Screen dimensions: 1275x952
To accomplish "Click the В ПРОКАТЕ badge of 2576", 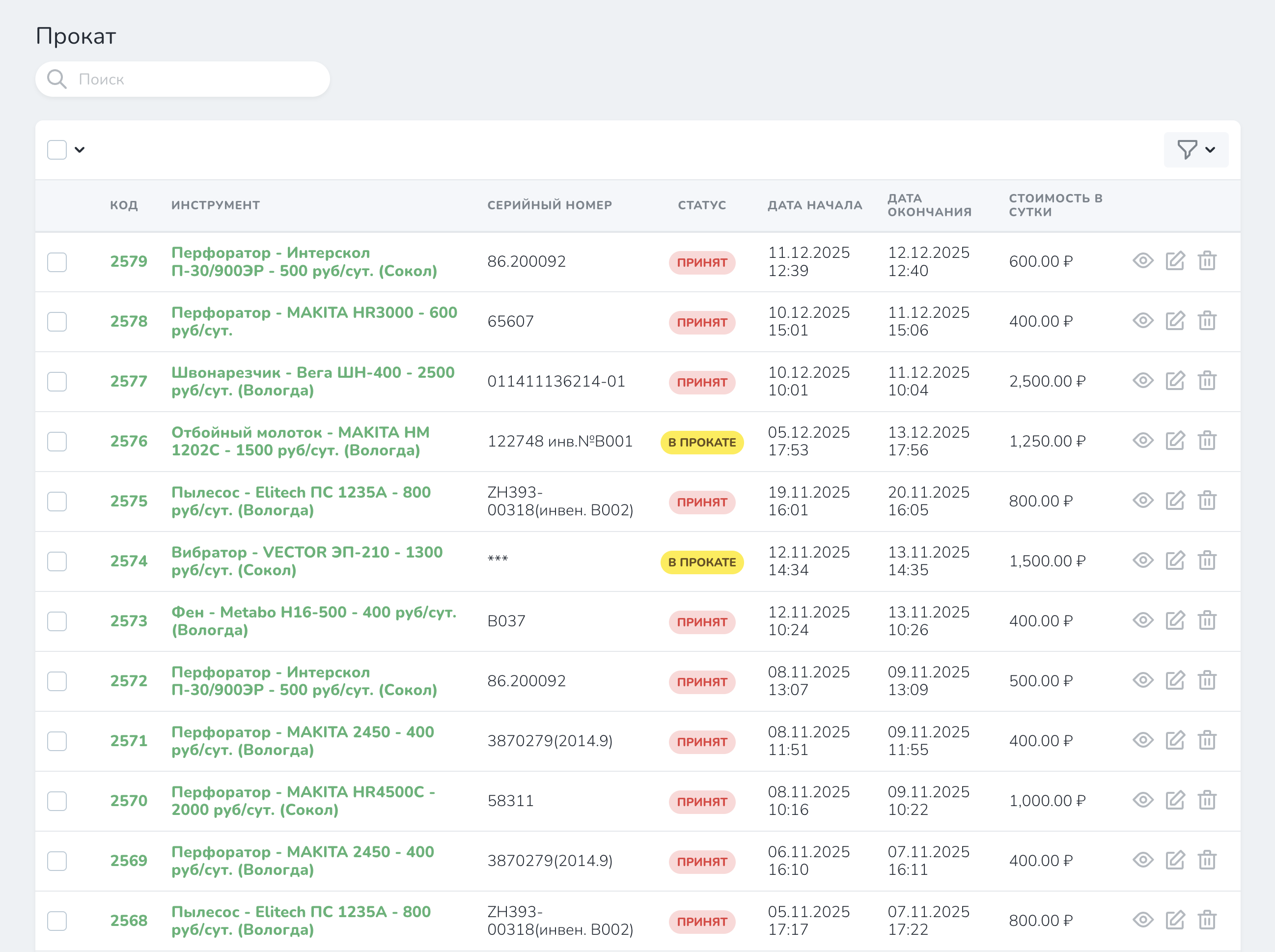I will pyautogui.click(x=701, y=442).
